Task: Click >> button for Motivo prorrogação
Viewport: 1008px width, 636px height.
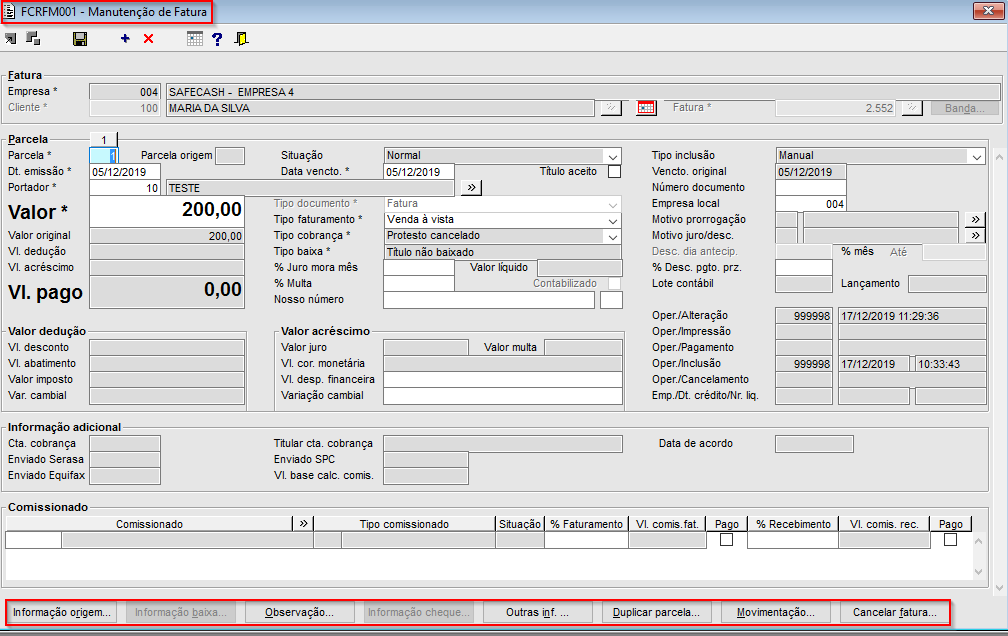Action: point(975,219)
